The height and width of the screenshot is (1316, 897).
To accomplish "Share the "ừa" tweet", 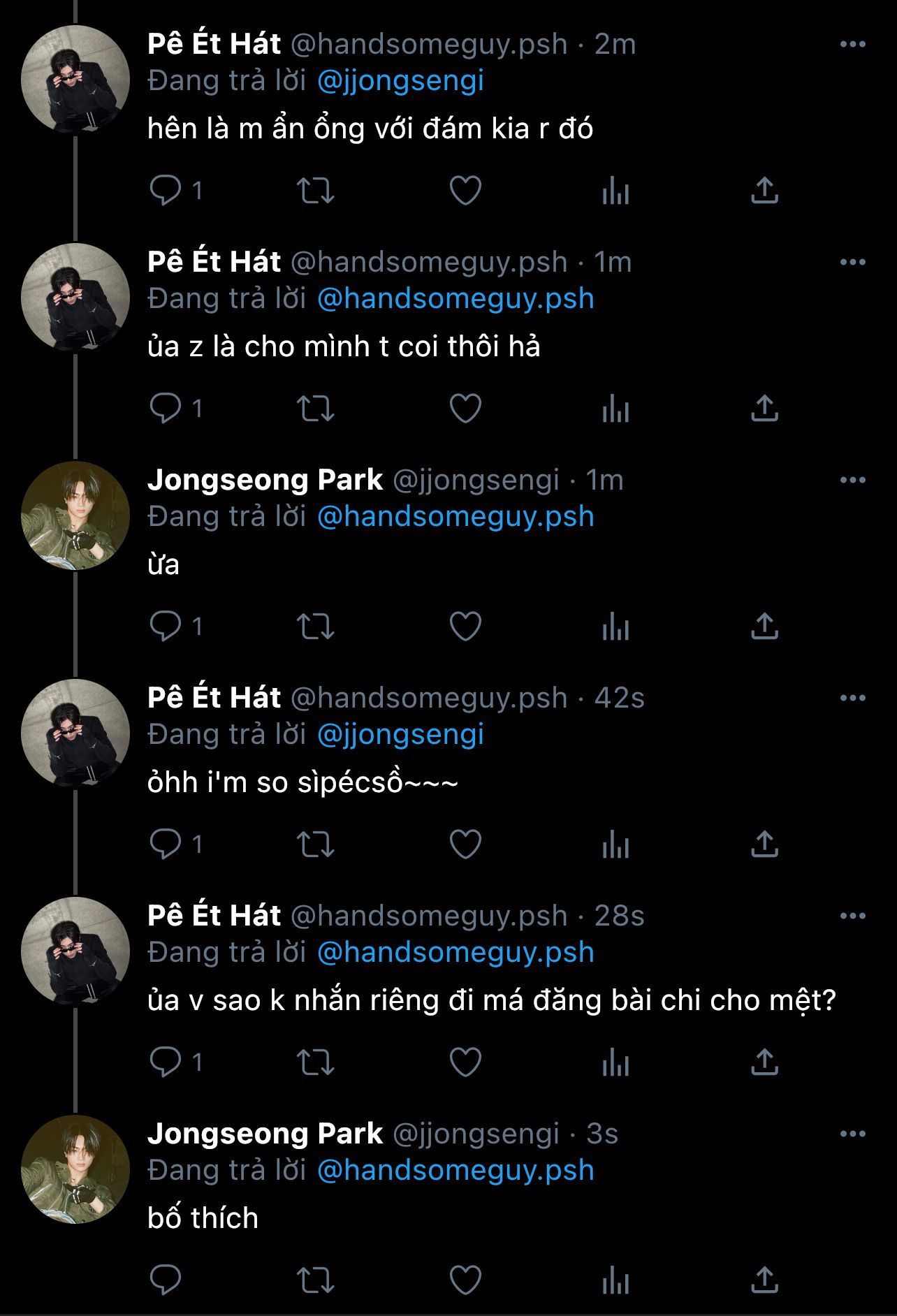I will [x=764, y=626].
